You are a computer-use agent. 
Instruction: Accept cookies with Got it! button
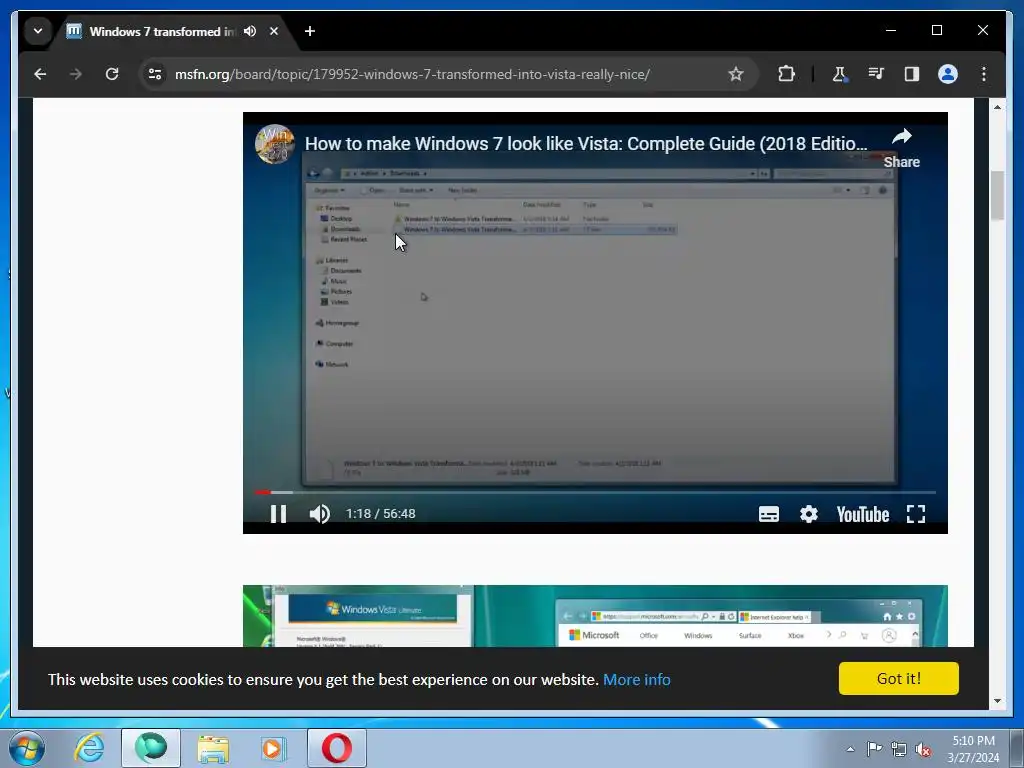(x=899, y=679)
